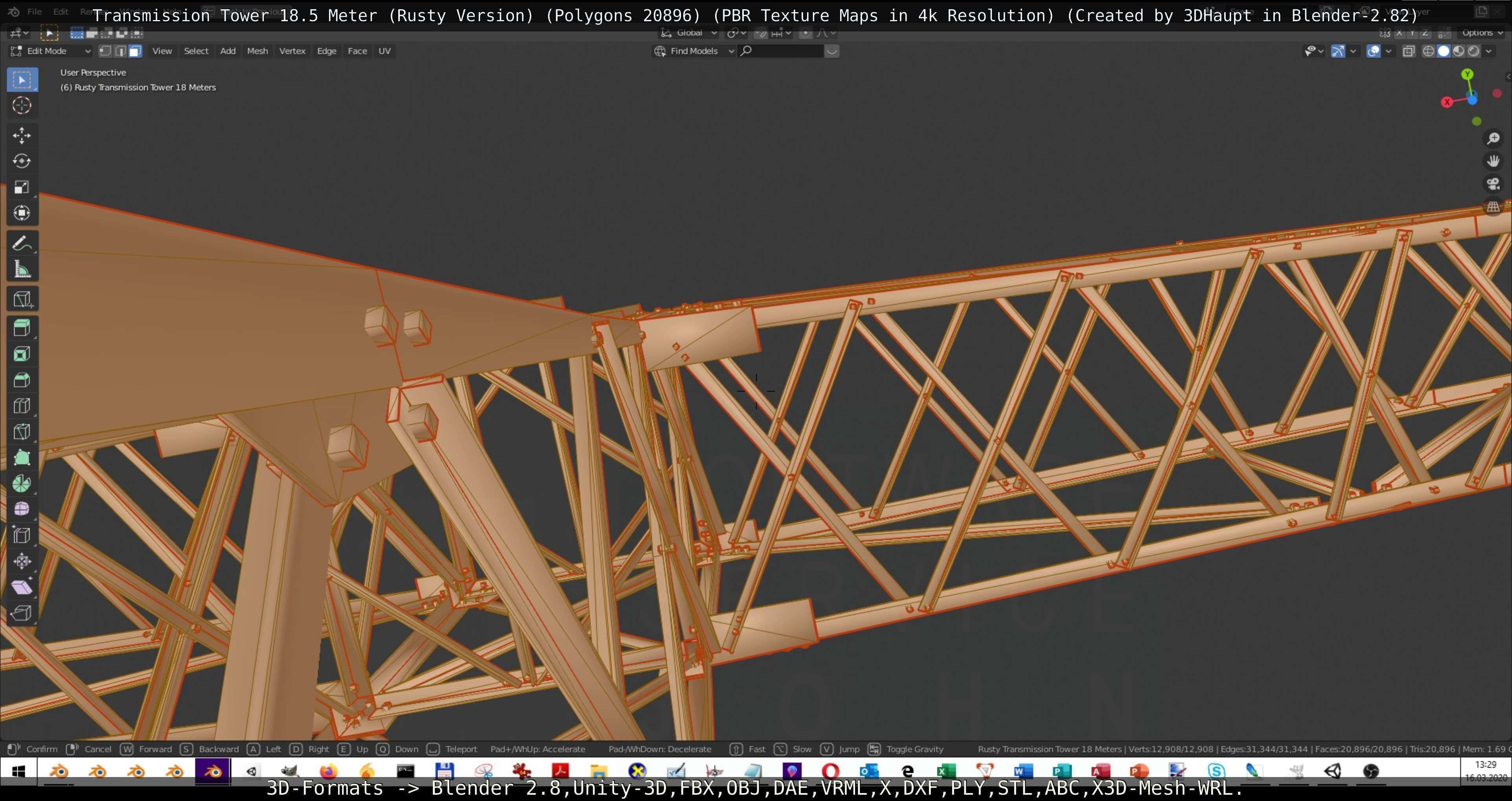Open the Edge menu

click(x=326, y=51)
